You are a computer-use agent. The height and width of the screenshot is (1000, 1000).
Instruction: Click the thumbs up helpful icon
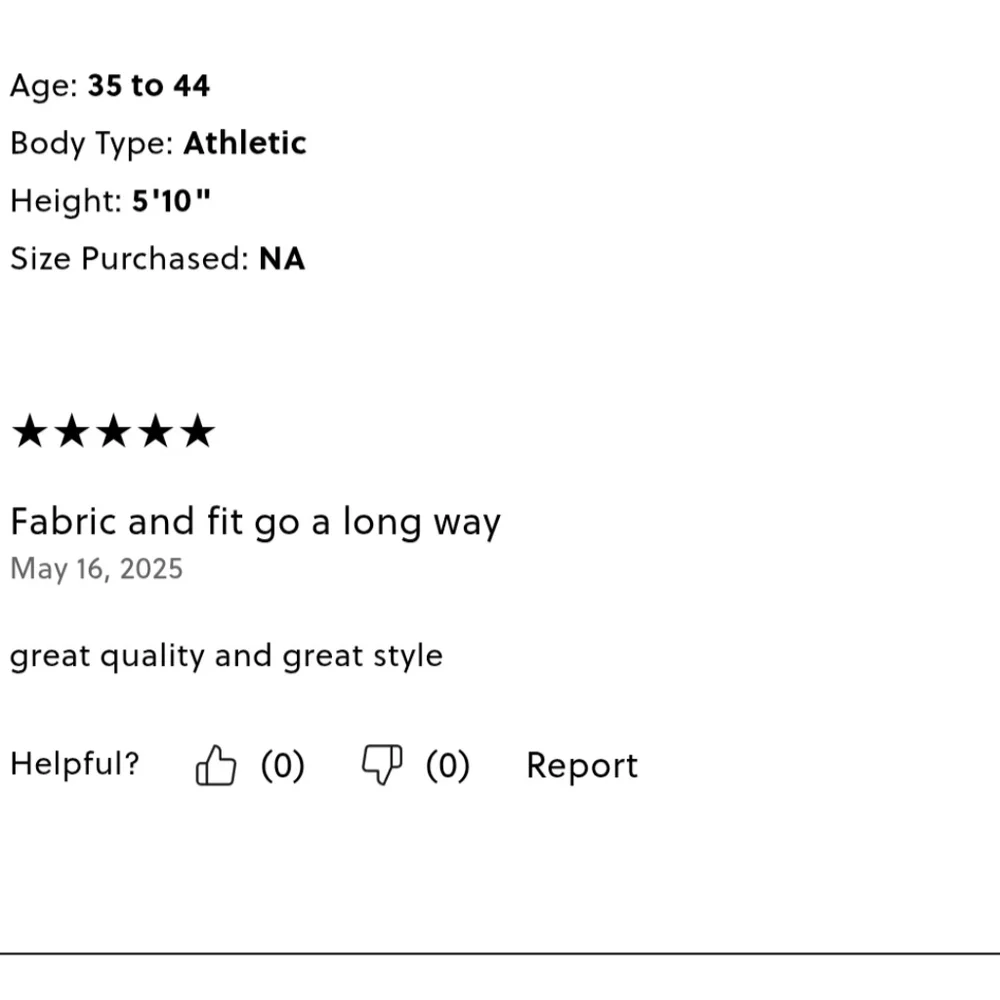coord(216,765)
